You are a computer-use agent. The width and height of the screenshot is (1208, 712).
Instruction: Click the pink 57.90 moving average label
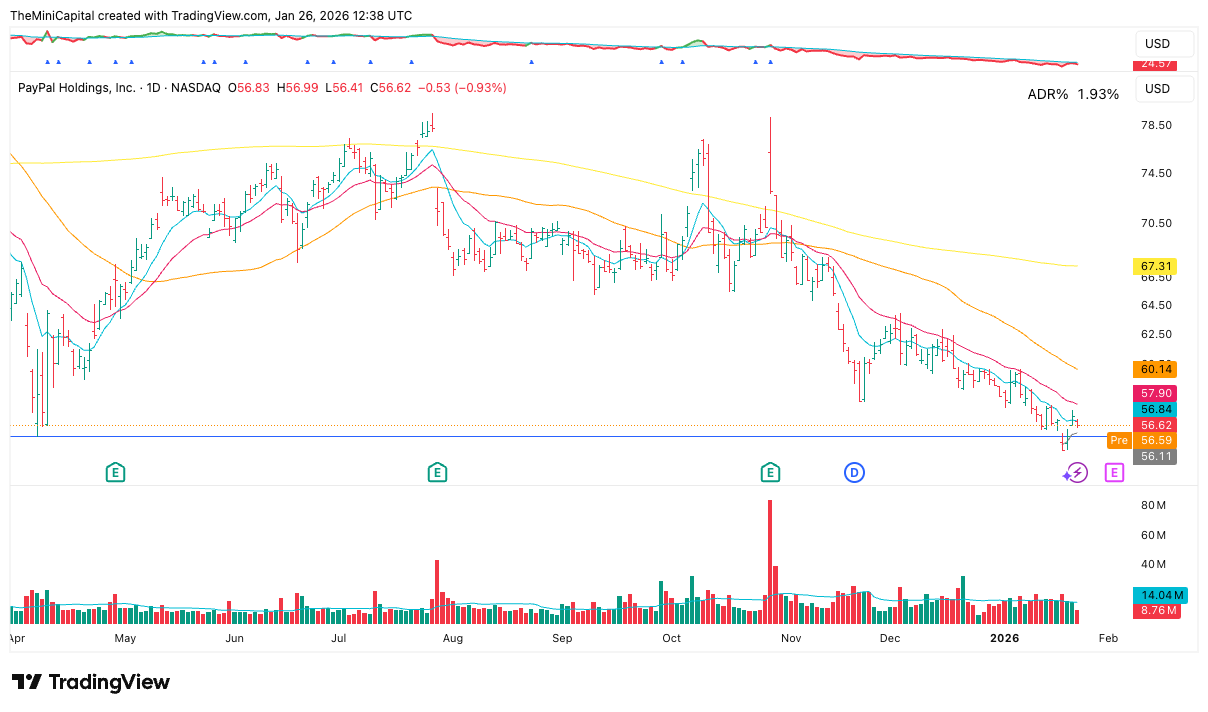[x=1155, y=393]
